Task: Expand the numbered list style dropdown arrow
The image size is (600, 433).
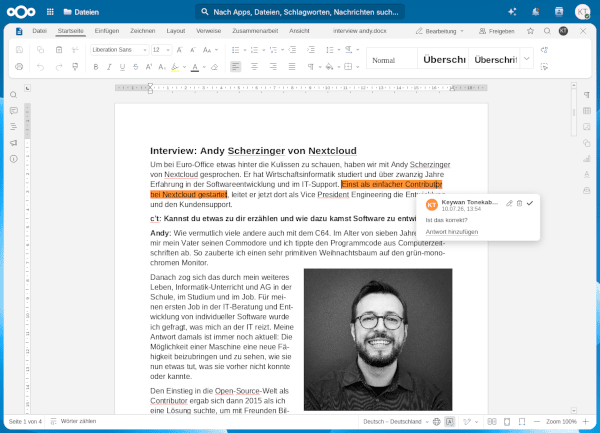Action: point(264,50)
